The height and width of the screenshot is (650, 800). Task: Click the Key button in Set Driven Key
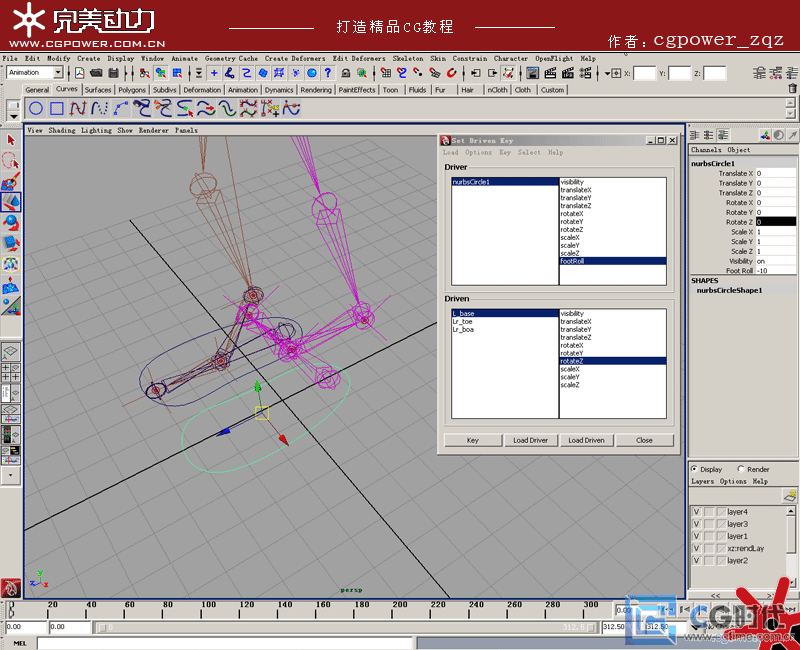[x=473, y=440]
